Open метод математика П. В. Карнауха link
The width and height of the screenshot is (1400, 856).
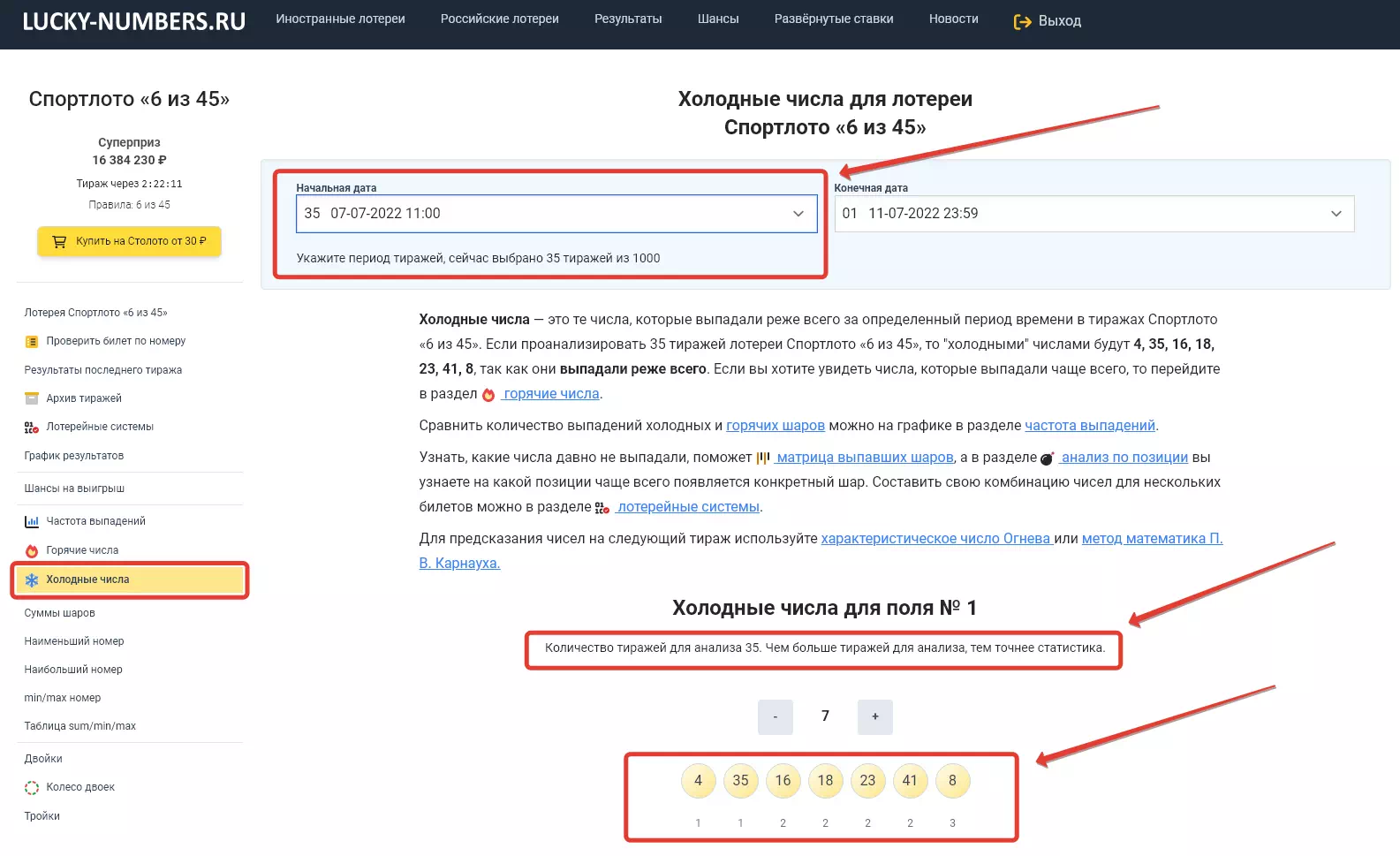click(x=1152, y=539)
